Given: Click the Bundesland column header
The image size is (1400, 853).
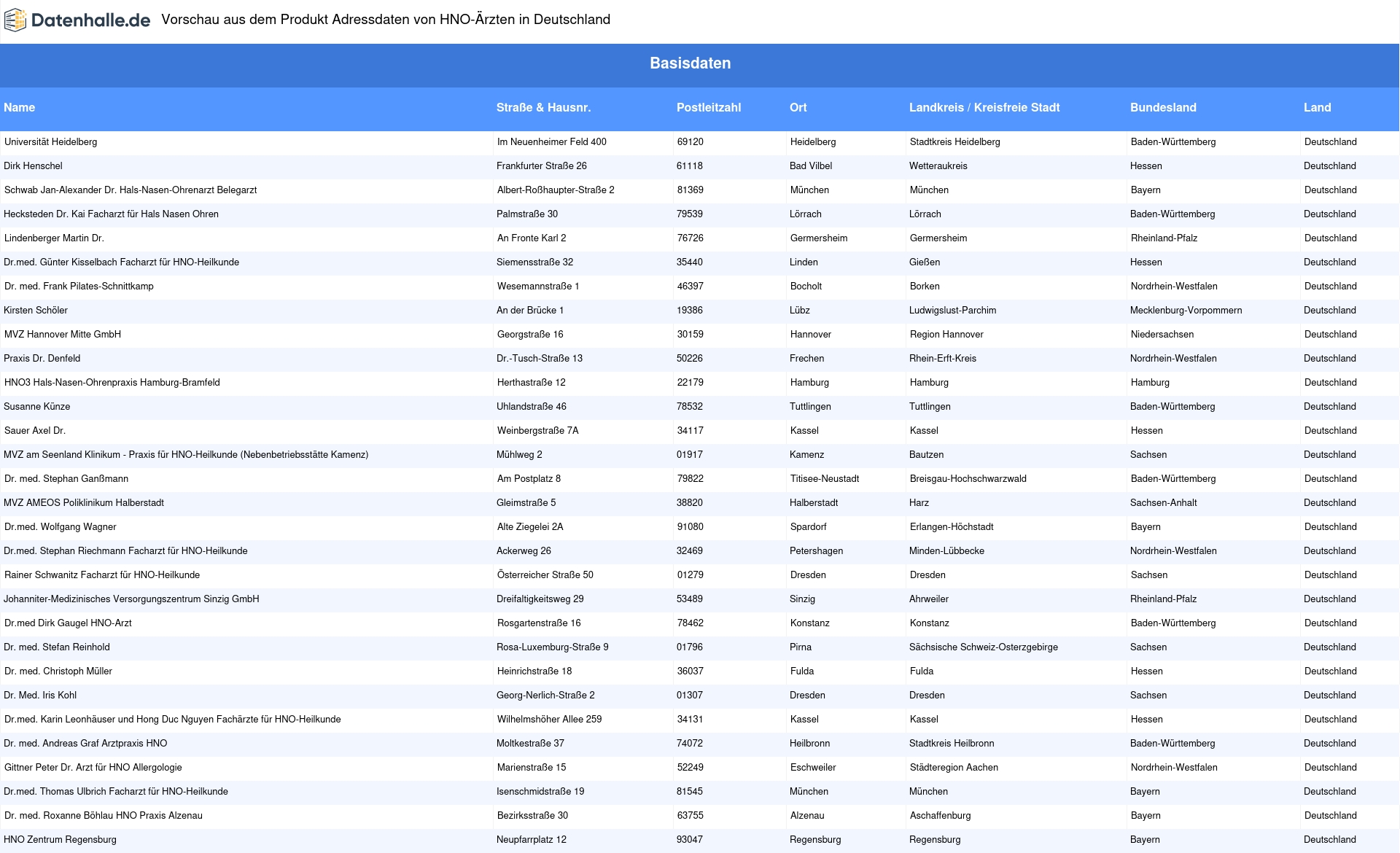Looking at the screenshot, I should pyautogui.click(x=1163, y=108).
